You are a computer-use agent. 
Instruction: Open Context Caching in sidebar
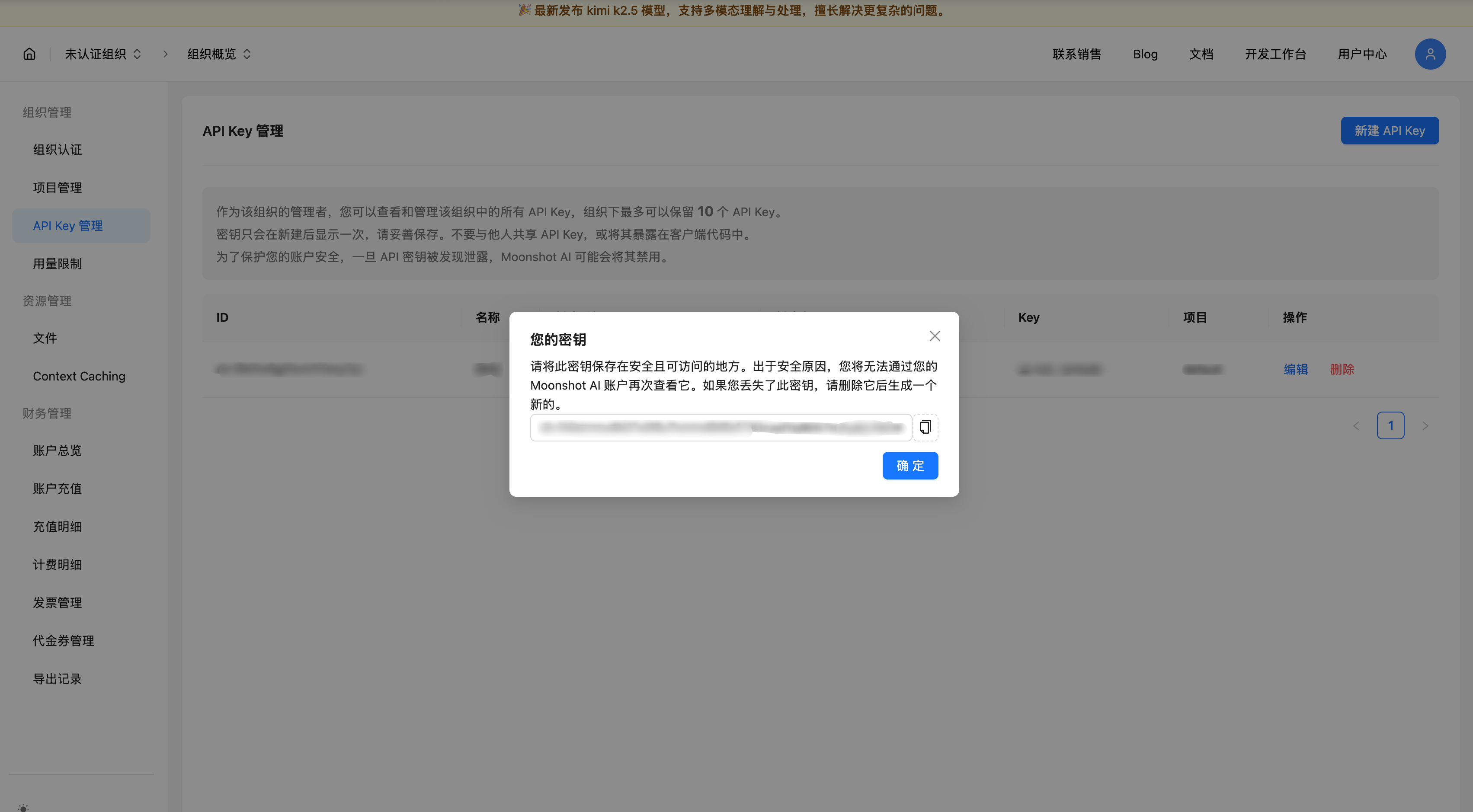pos(79,376)
